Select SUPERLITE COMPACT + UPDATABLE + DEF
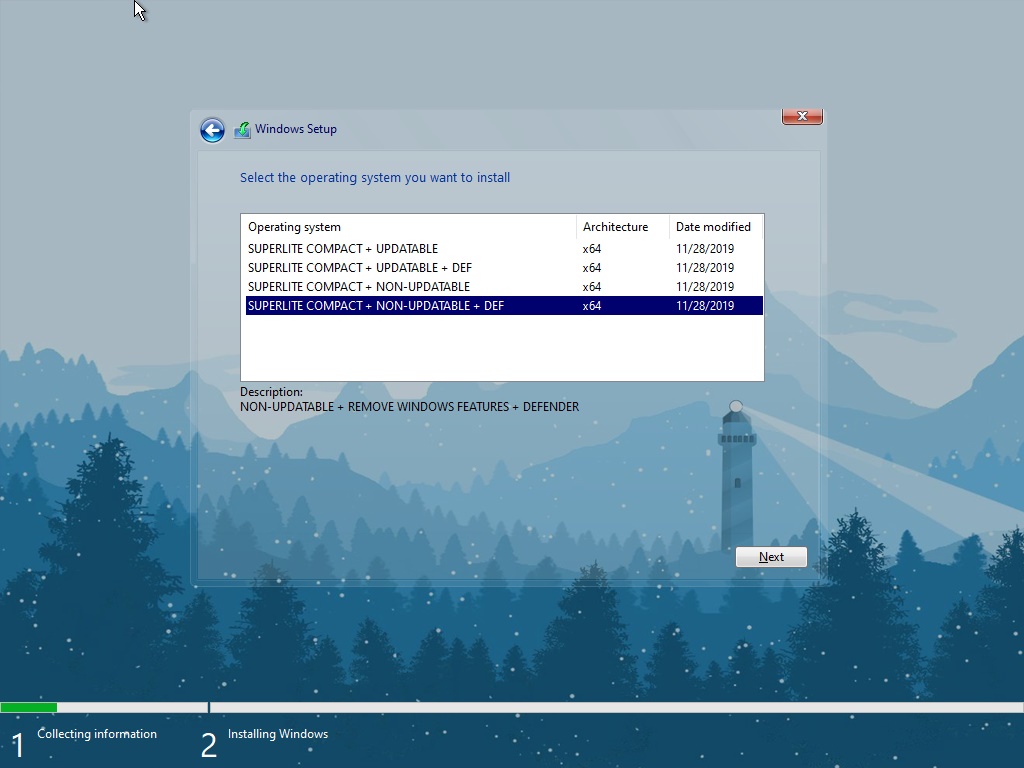This screenshot has width=1024, height=768. [x=504, y=268]
